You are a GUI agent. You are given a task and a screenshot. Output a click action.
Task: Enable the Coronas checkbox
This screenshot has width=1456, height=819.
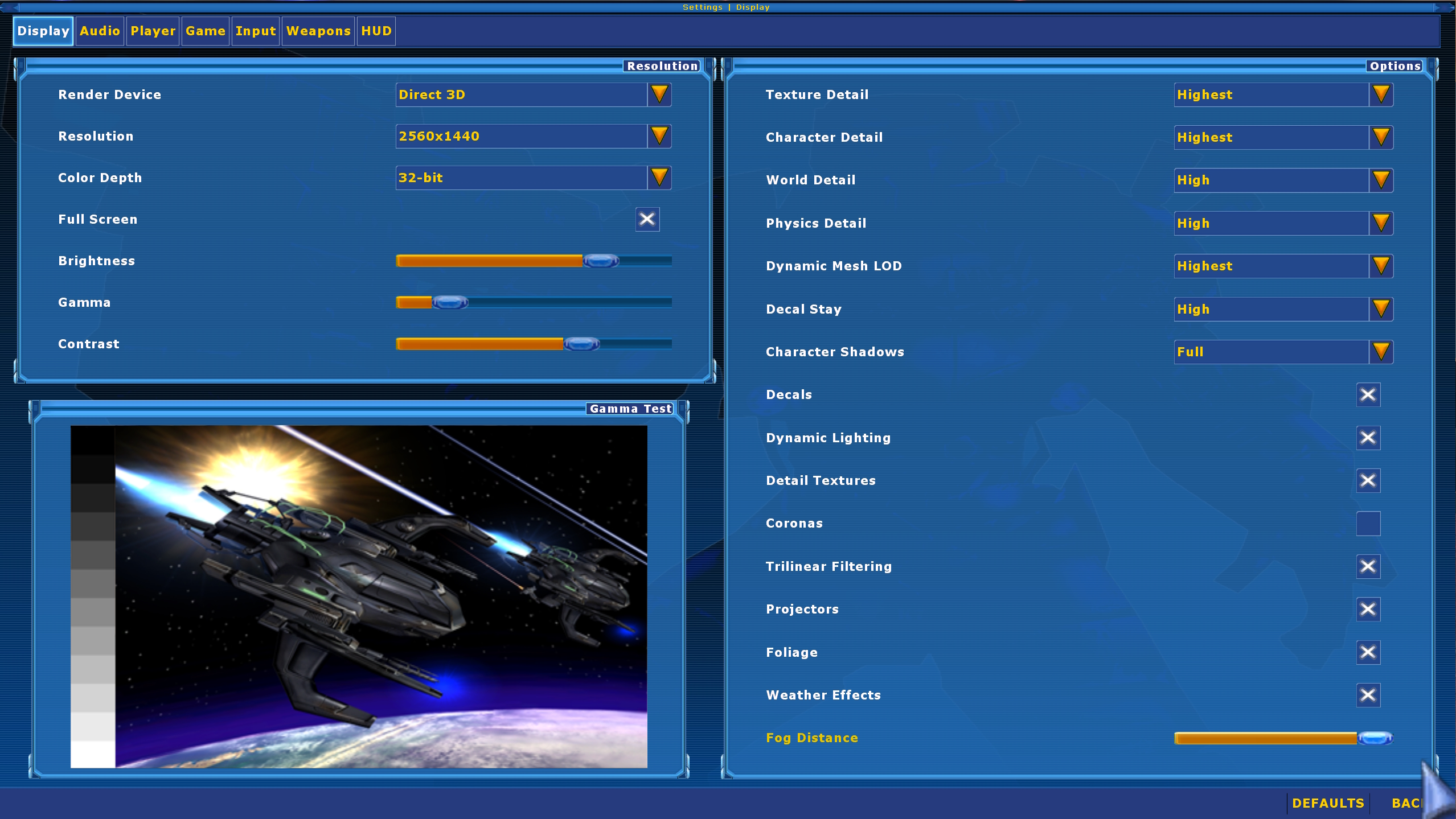(x=1368, y=524)
